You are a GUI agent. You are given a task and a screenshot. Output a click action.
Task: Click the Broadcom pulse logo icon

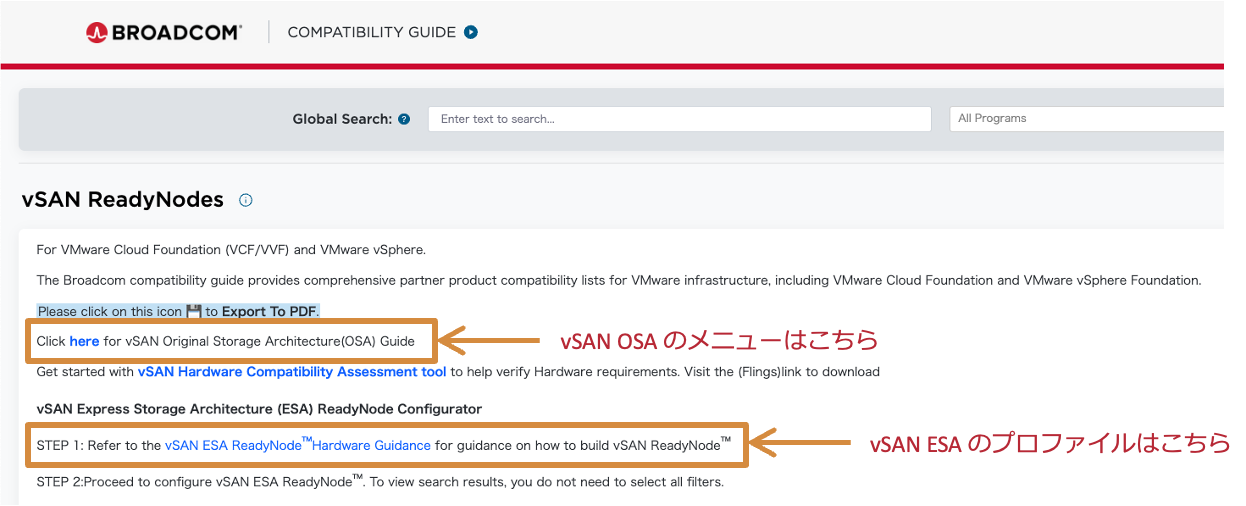(x=96, y=32)
